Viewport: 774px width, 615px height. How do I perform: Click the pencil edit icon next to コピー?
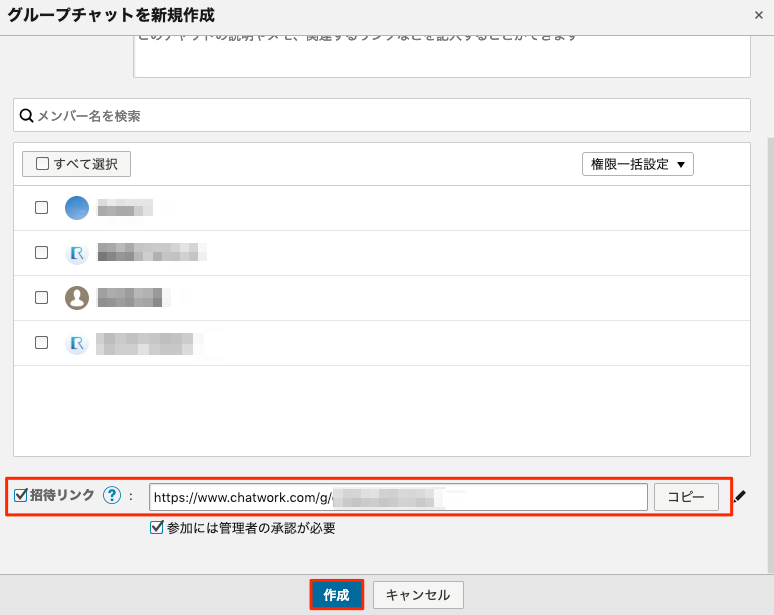click(x=739, y=496)
